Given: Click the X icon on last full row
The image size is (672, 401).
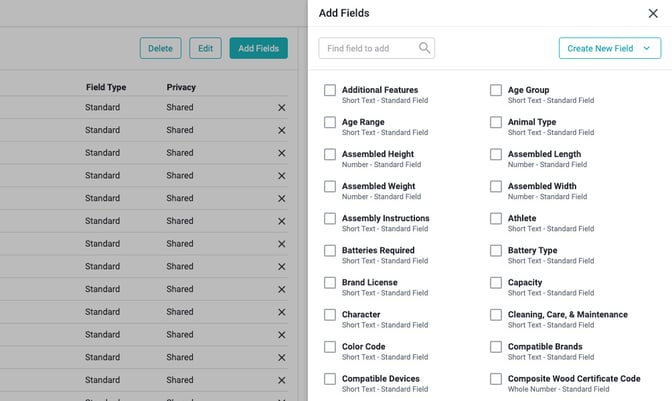Looking at the screenshot, I should pos(281,380).
